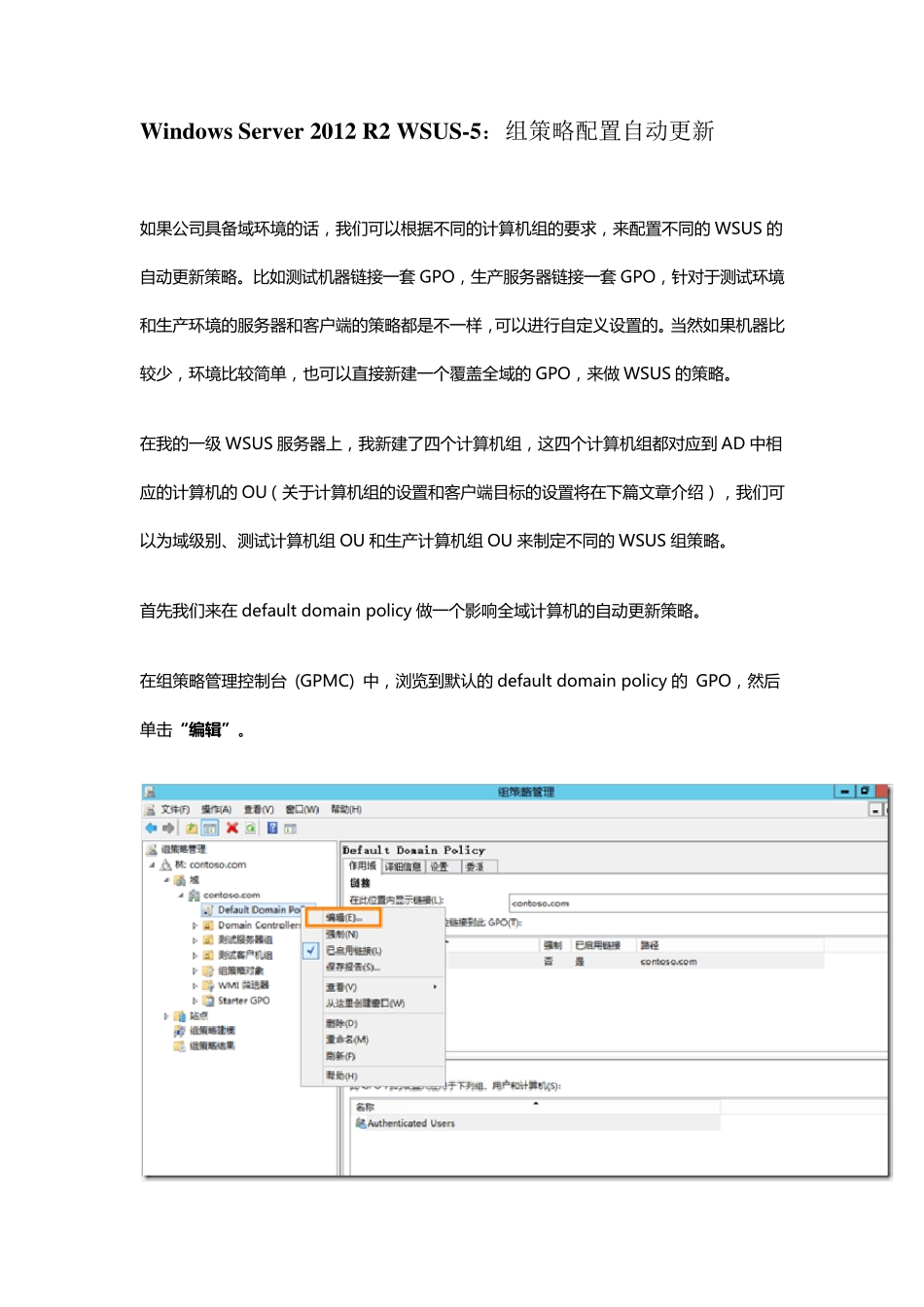Click the green refresh toolbar icon
The height and width of the screenshot is (1307, 924).
(250, 828)
